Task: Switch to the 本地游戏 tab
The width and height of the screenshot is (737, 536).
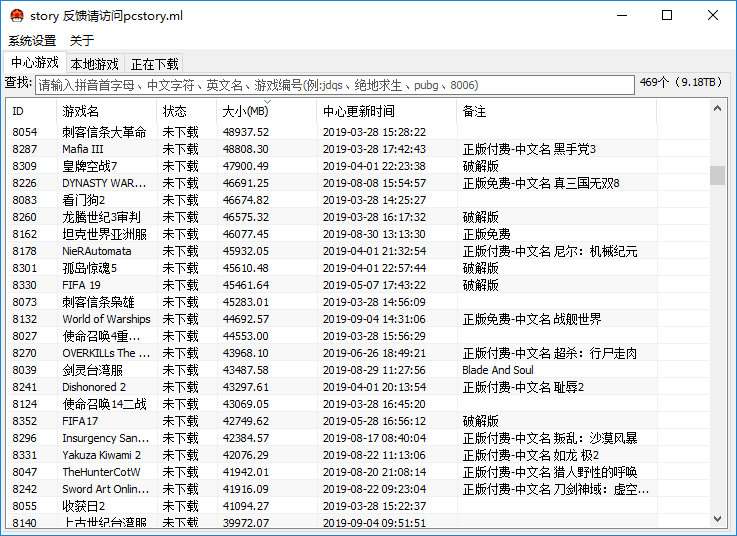Action: pyautogui.click(x=94, y=64)
